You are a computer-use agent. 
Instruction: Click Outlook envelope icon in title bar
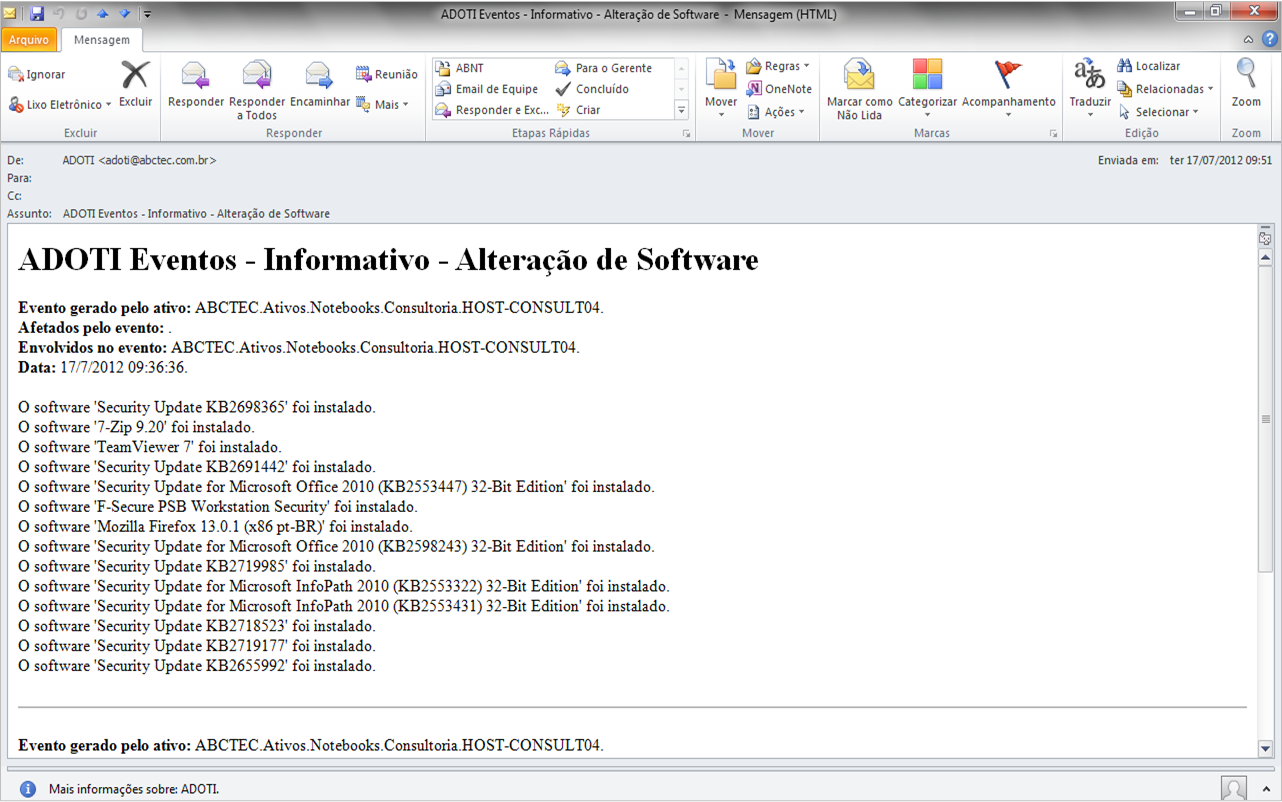coord(10,14)
